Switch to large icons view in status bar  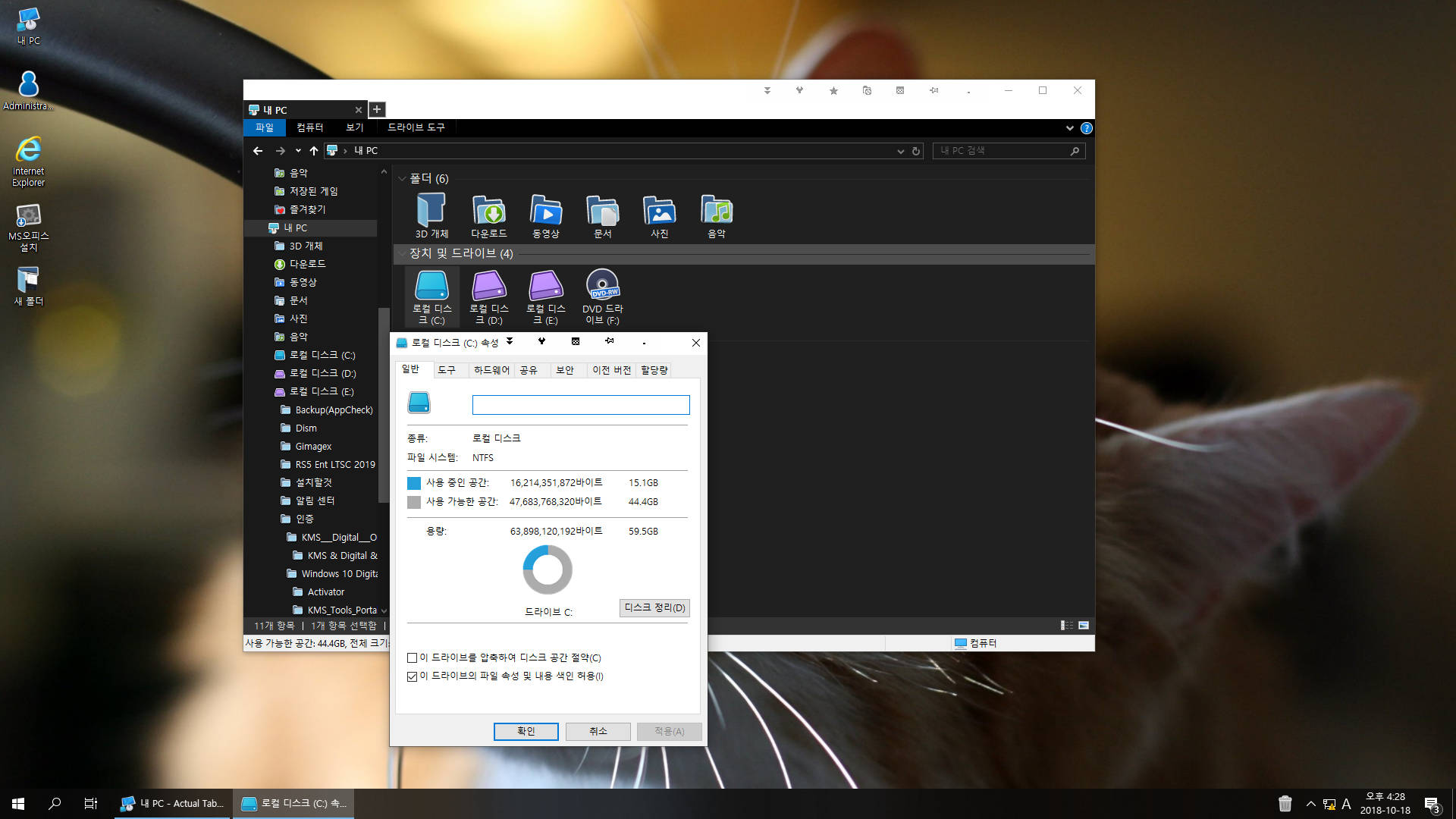click(1084, 626)
